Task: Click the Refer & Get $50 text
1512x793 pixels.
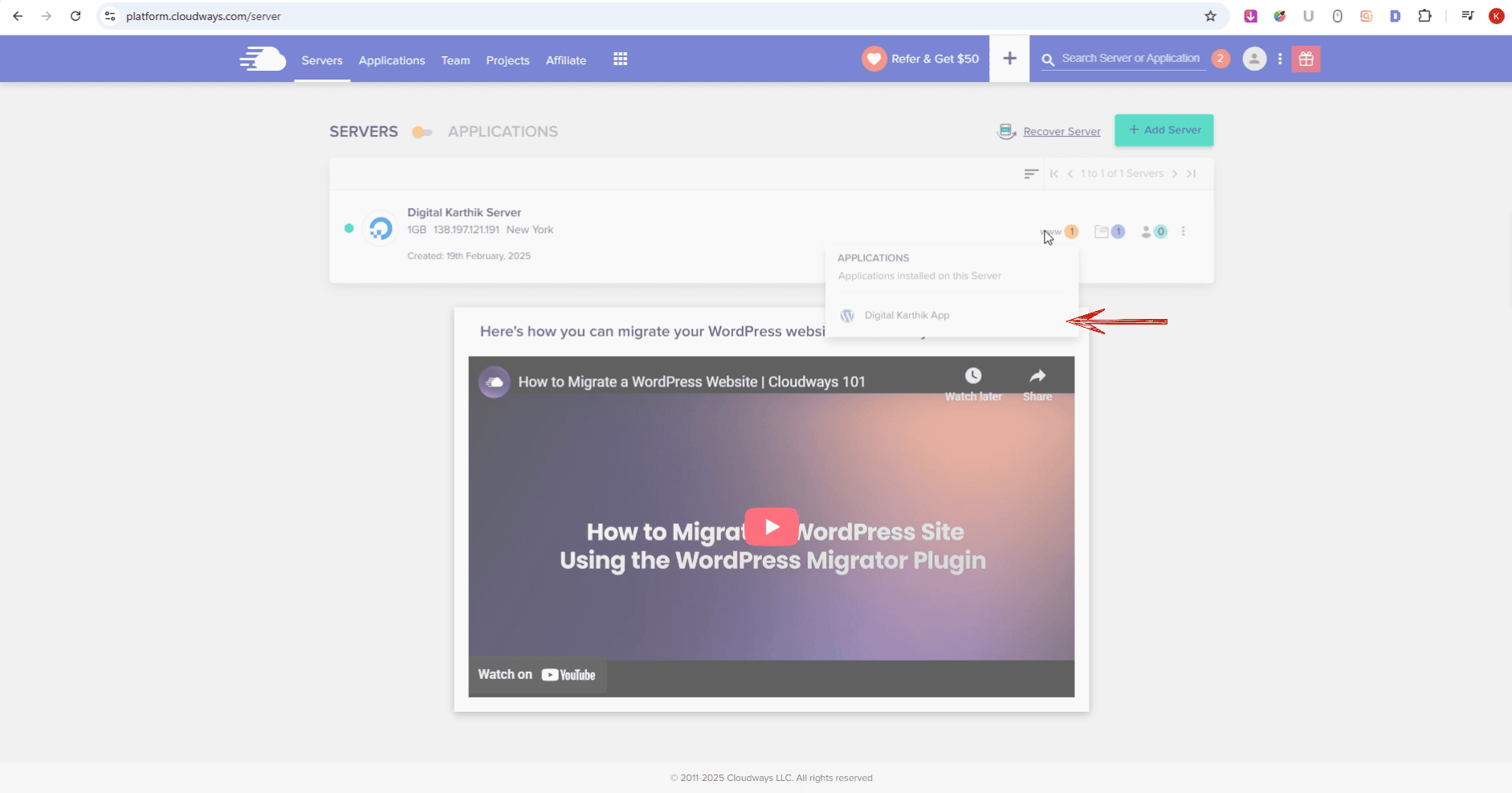Action: [935, 59]
